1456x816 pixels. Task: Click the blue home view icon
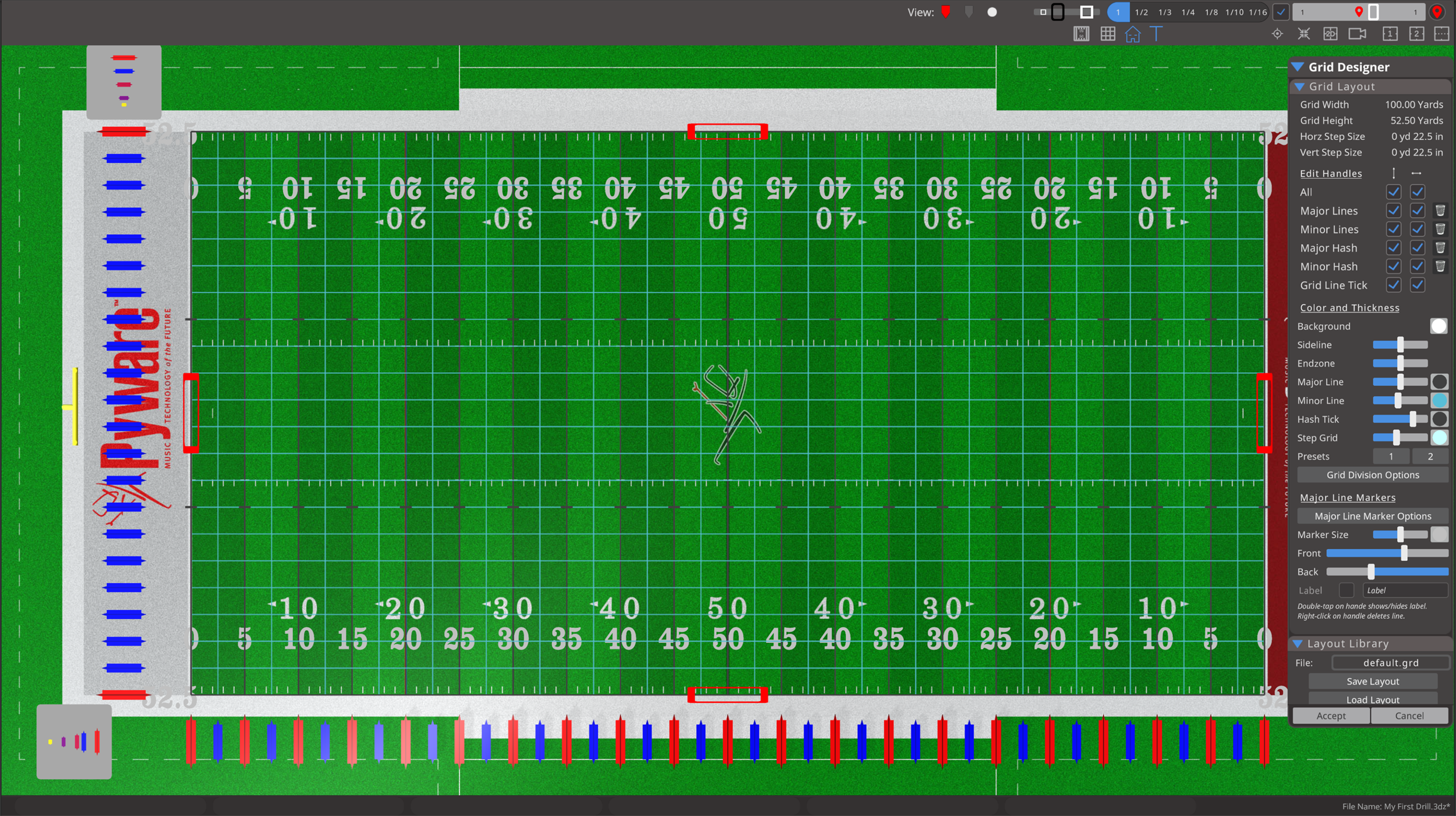tap(1133, 34)
